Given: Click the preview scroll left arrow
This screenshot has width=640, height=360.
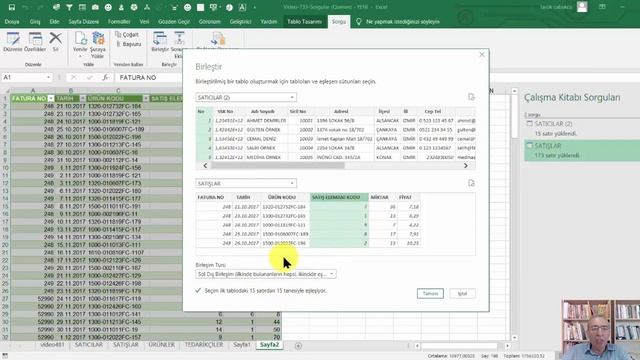Looking at the screenshot, I should point(205,166).
